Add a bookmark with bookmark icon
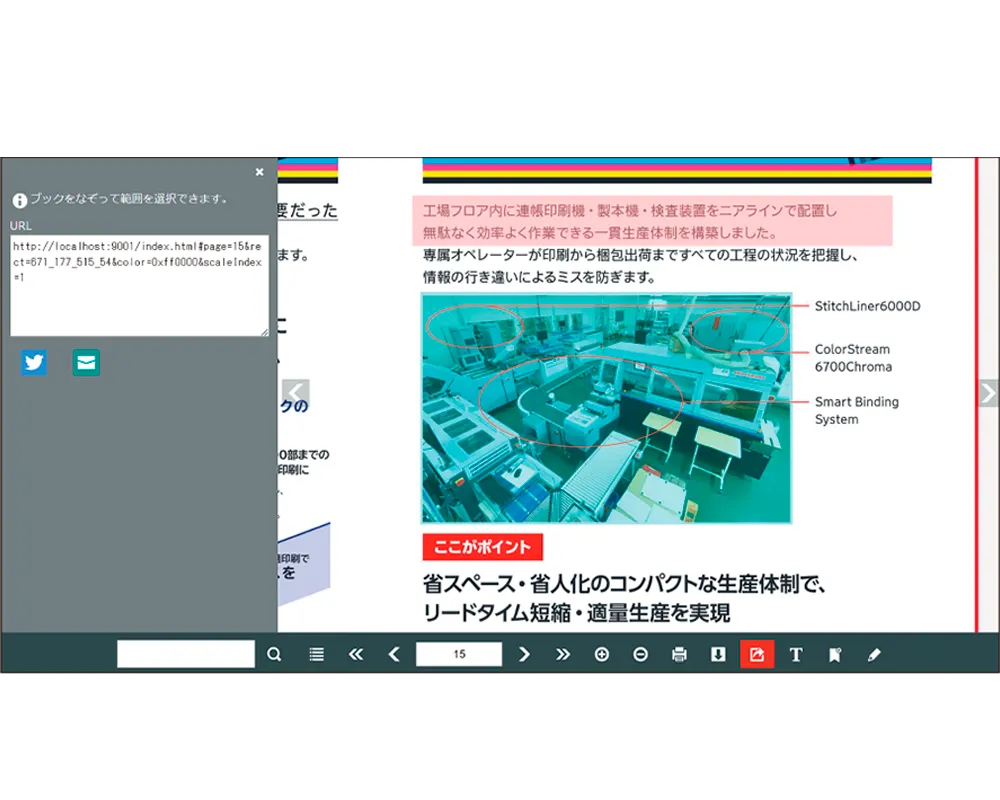 coord(835,655)
